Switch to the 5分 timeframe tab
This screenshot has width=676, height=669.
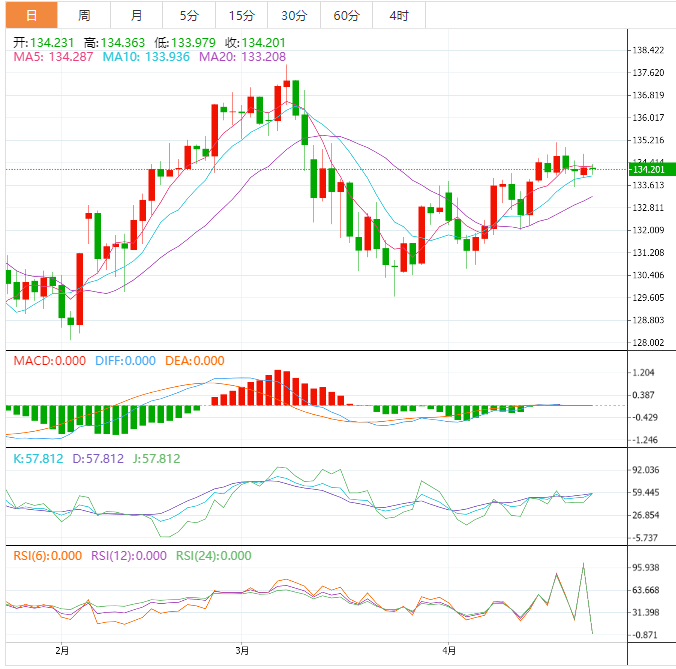(189, 15)
